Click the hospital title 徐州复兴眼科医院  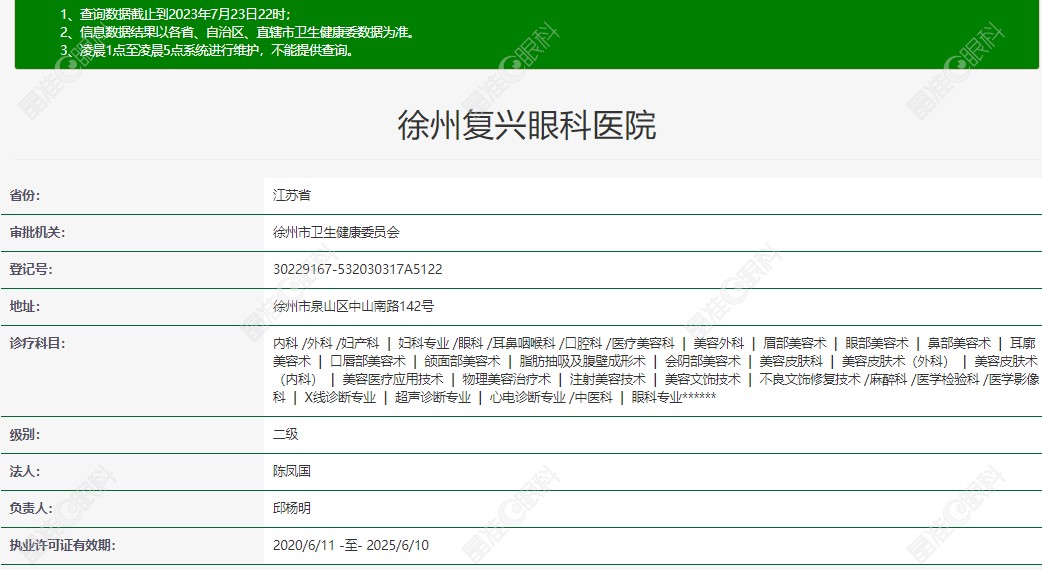pos(526,124)
